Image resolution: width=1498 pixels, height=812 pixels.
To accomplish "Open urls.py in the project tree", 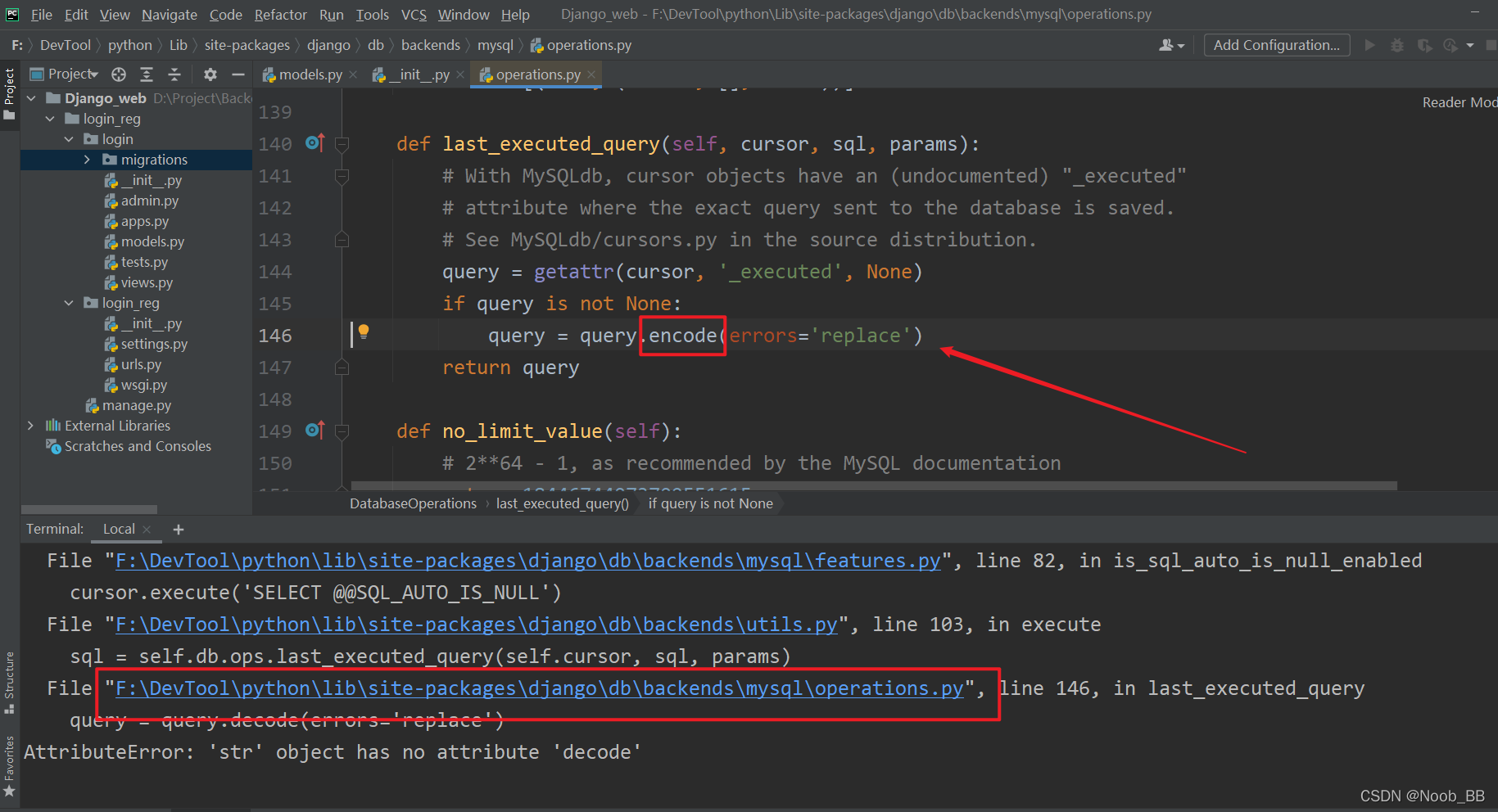I will pyautogui.click(x=134, y=364).
